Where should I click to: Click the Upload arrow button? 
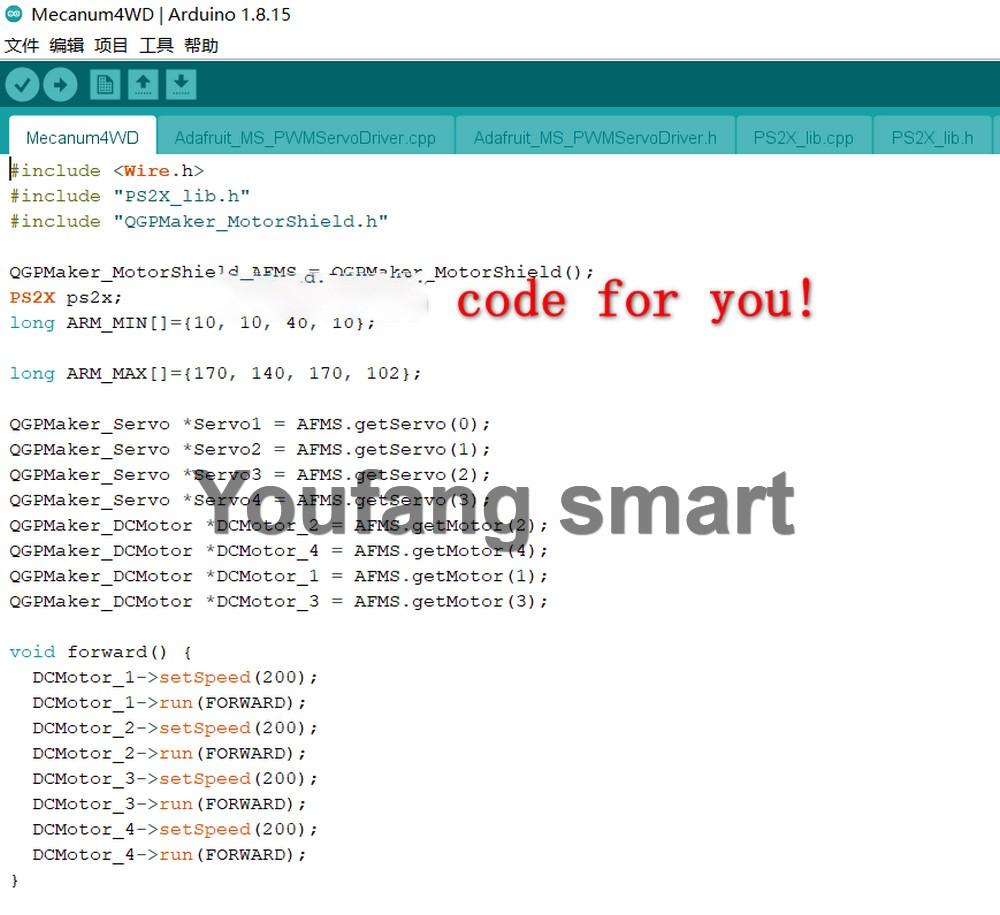61,84
